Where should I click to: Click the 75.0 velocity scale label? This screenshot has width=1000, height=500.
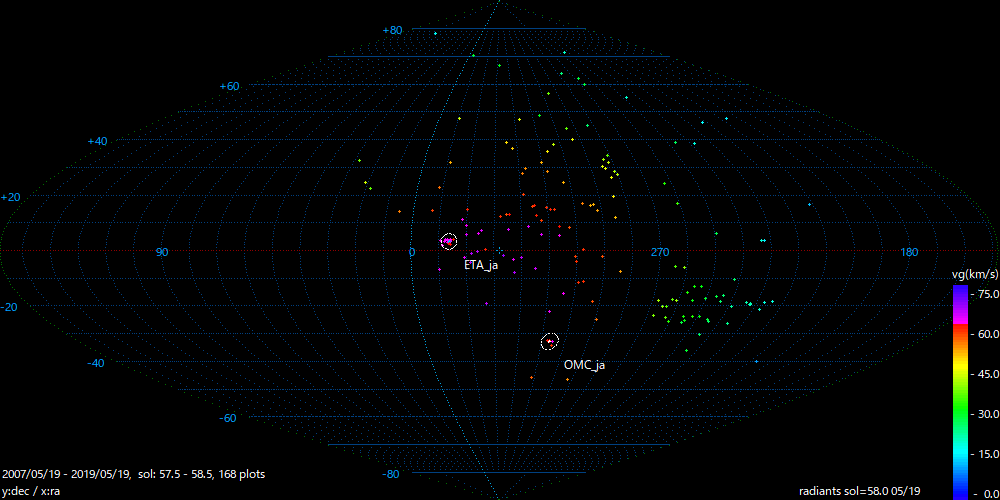(986, 294)
